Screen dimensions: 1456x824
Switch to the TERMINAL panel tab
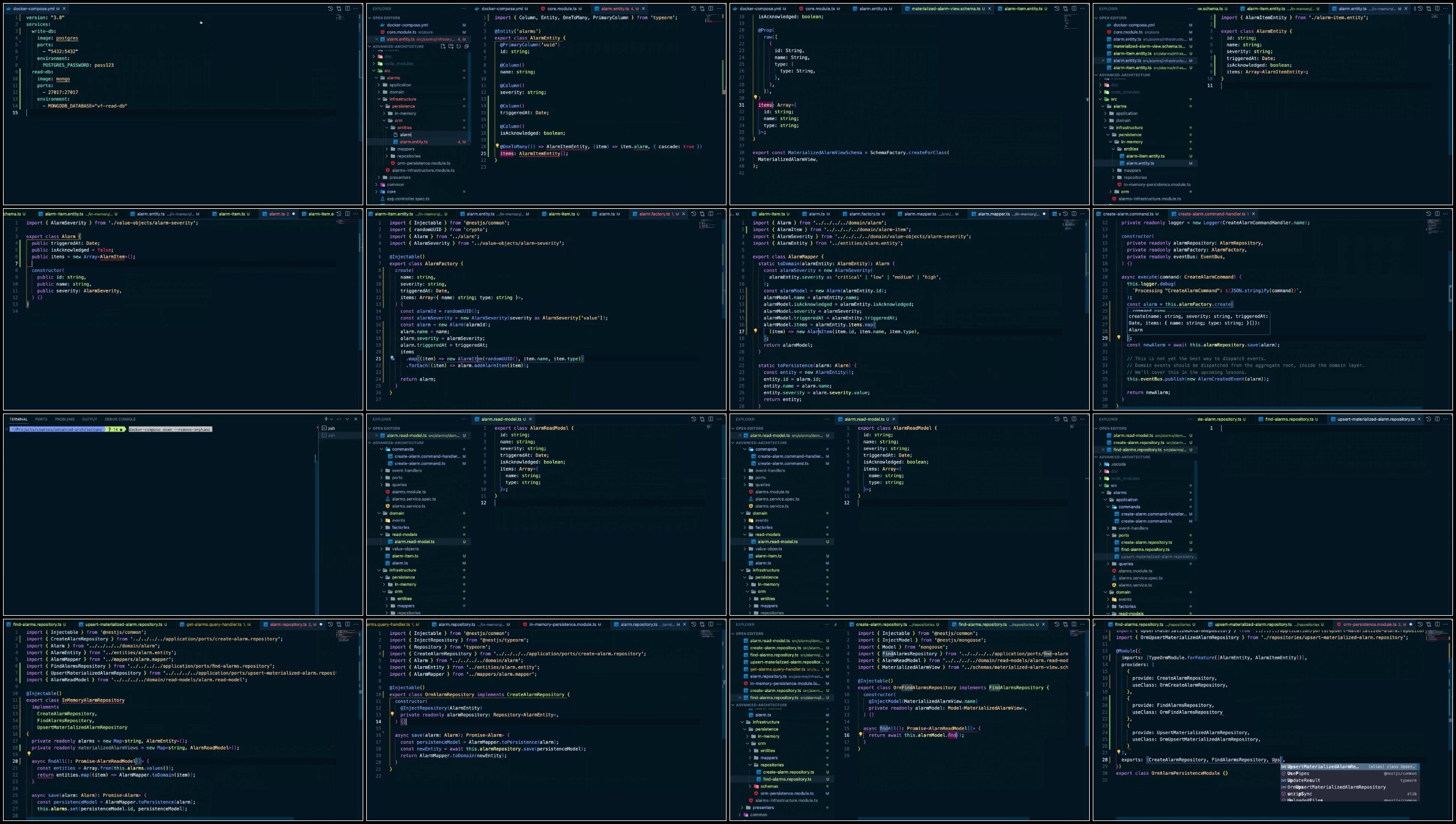click(18, 419)
